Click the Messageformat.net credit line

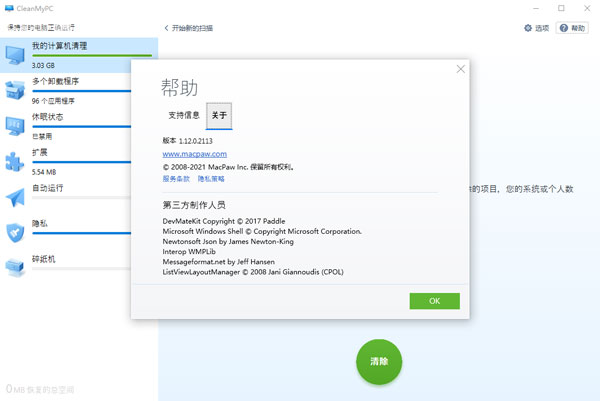(x=218, y=262)
